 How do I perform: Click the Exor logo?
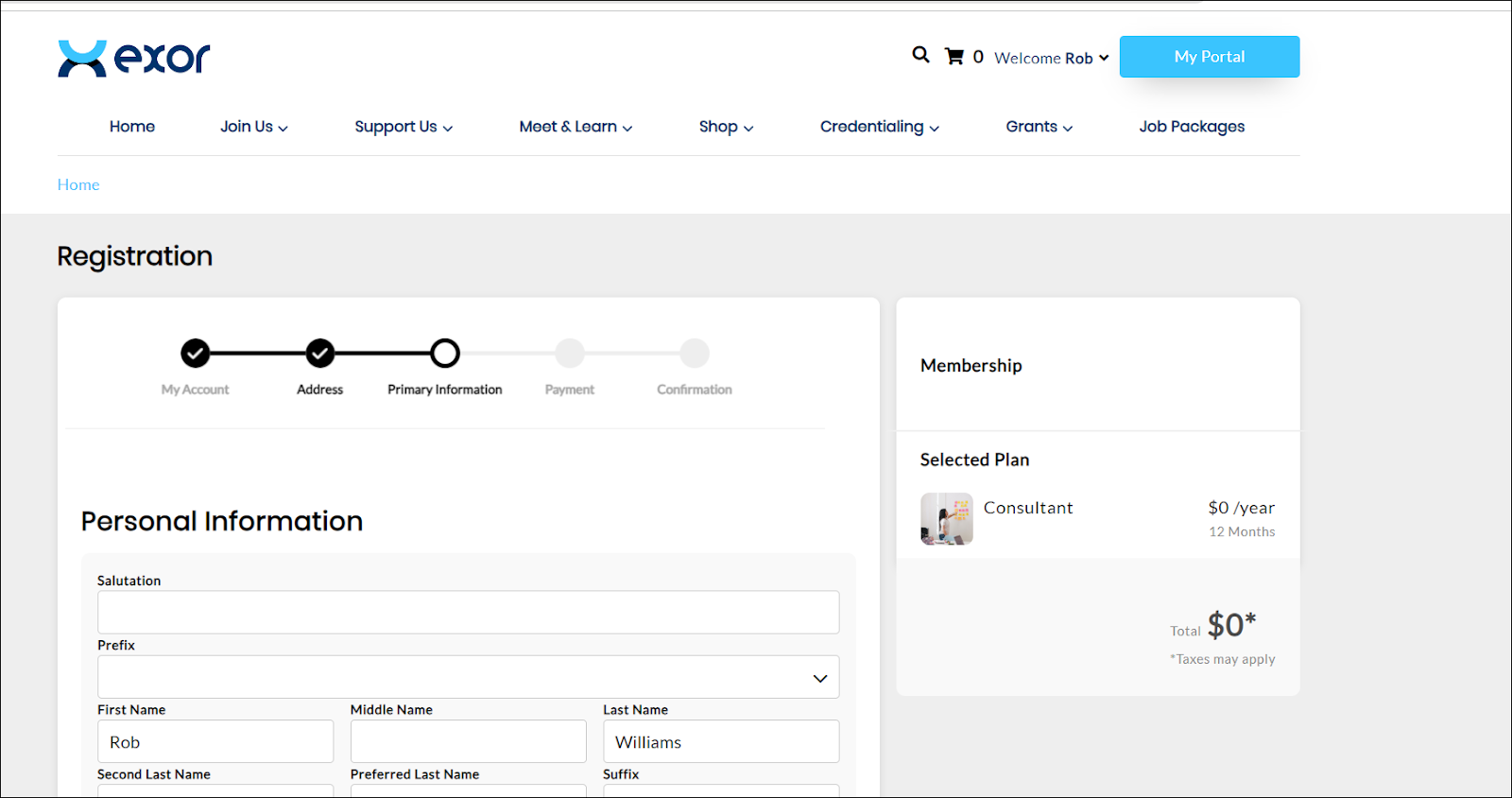click(x=133, y=58)
